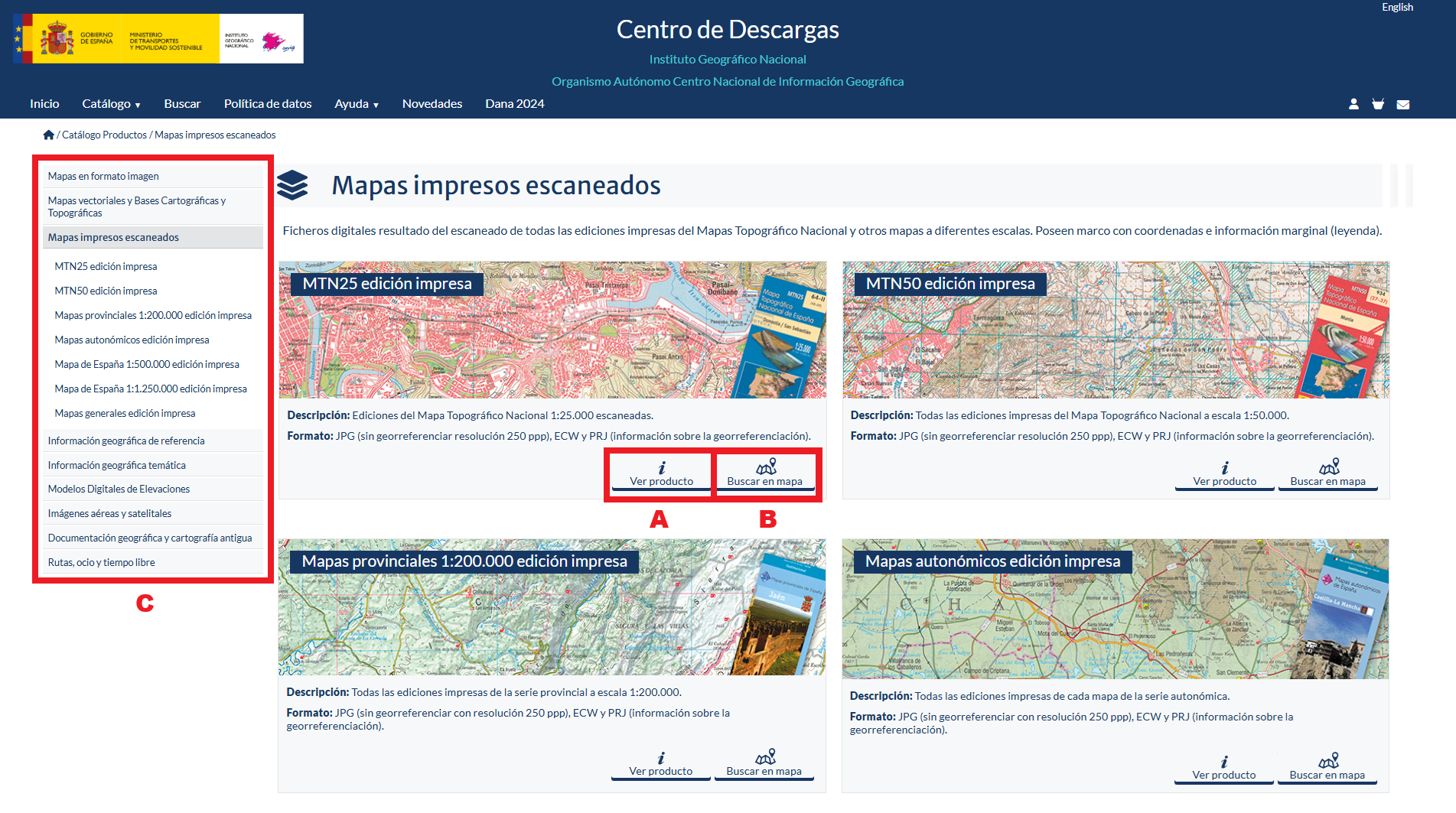Expand the Catálogo dropdown menu
Viewport: 1456px width, 813px height.
[x=111, y=104]
